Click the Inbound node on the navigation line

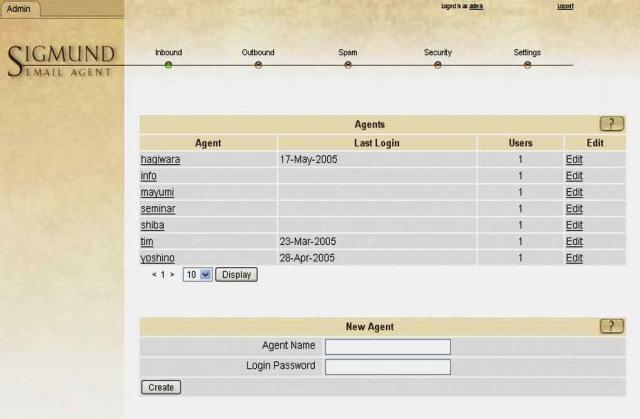168,65
